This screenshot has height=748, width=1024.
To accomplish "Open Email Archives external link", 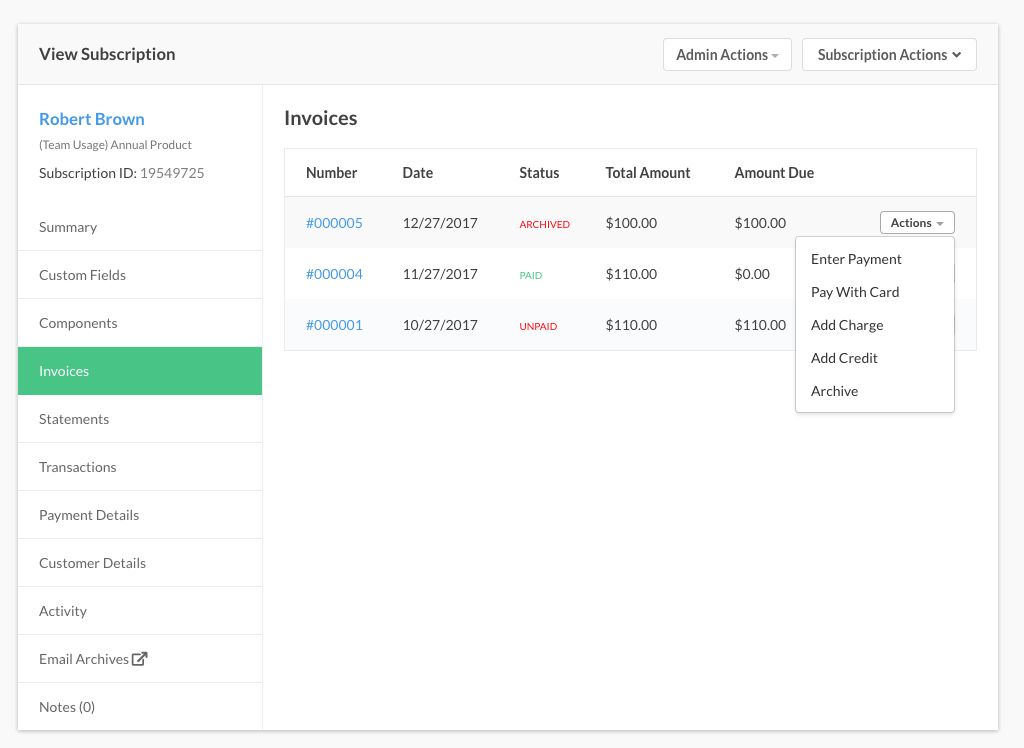I will pos(140,659).
